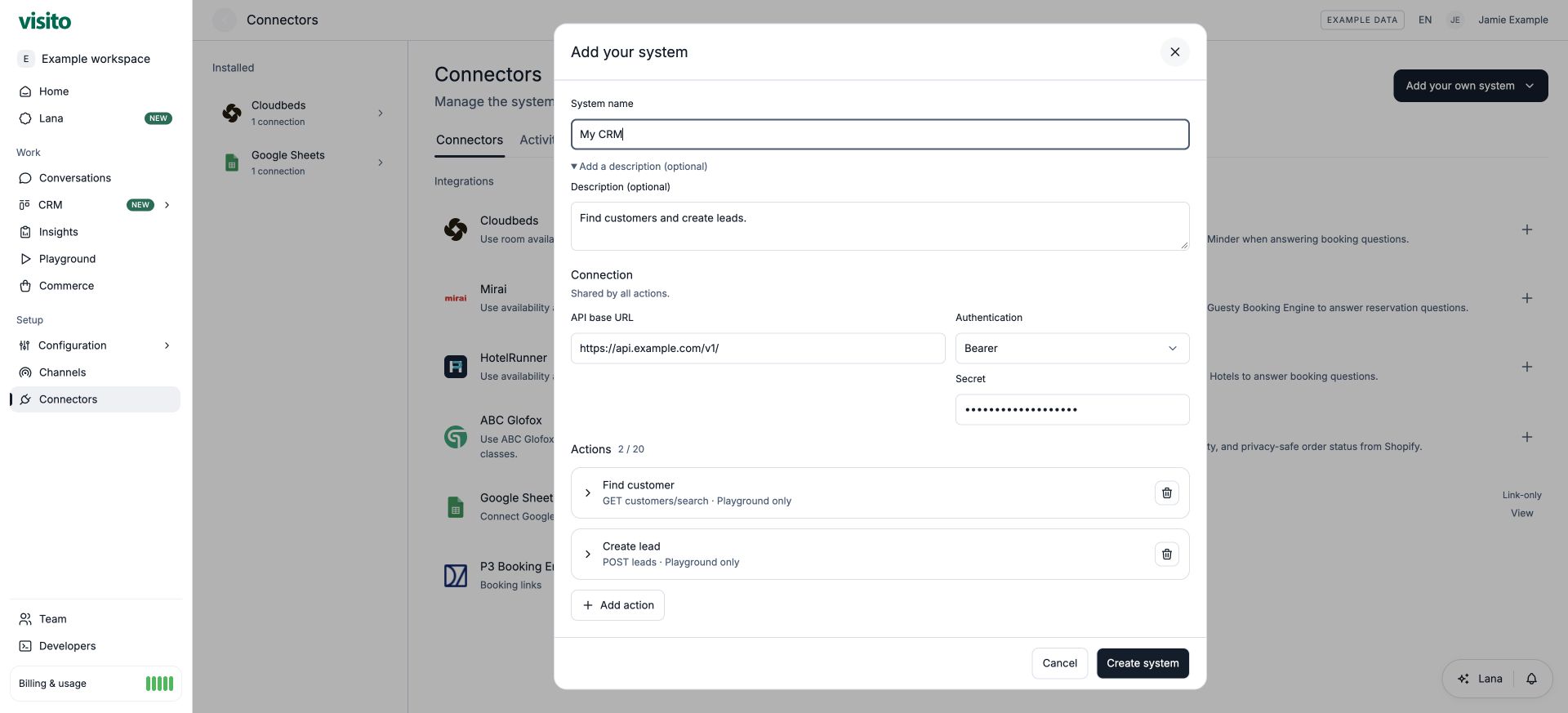Click the JE user avatar
1568x713 pixels.
pyautogui.click(x=1454, y=20)
